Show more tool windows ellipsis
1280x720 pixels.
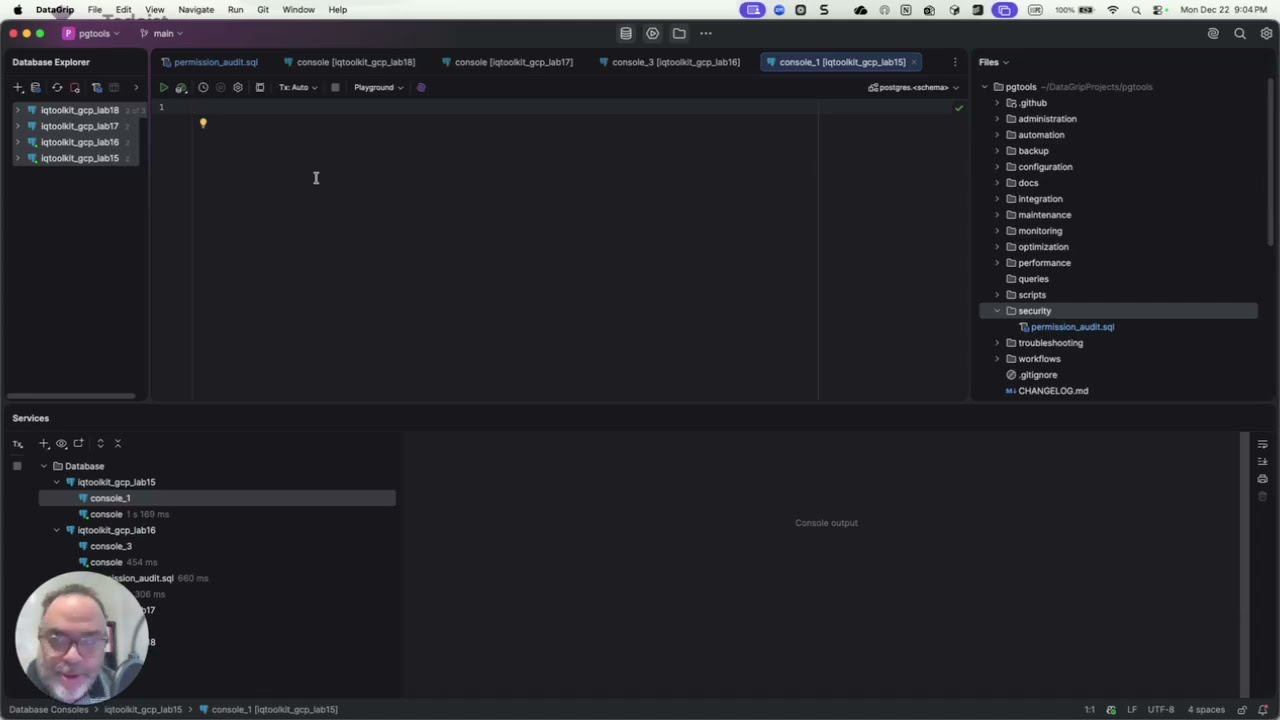tap(706, 33)
